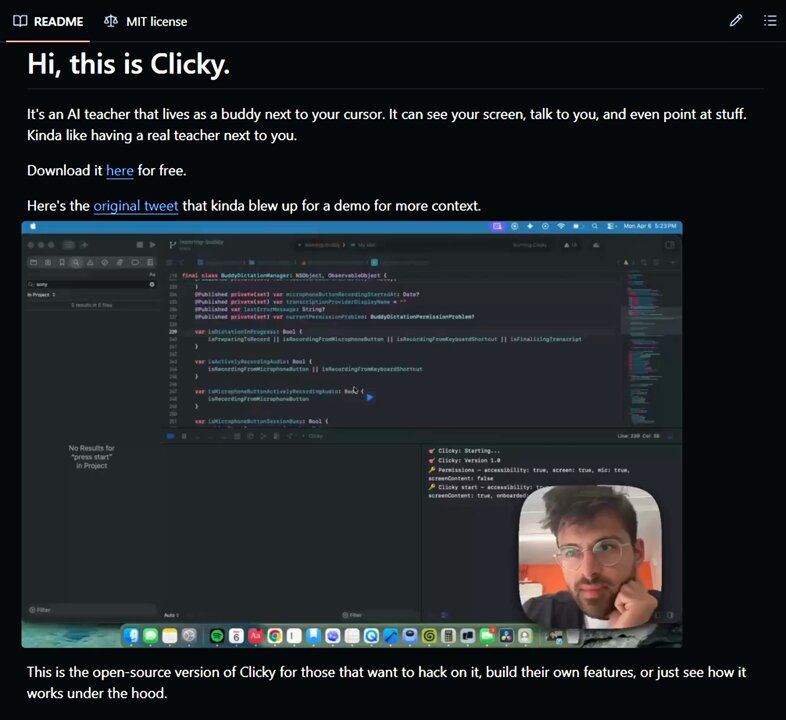Viewport: 786px width, 720px height.
Task: Open Dictionary from the Dock
Action: coord(256,636)
